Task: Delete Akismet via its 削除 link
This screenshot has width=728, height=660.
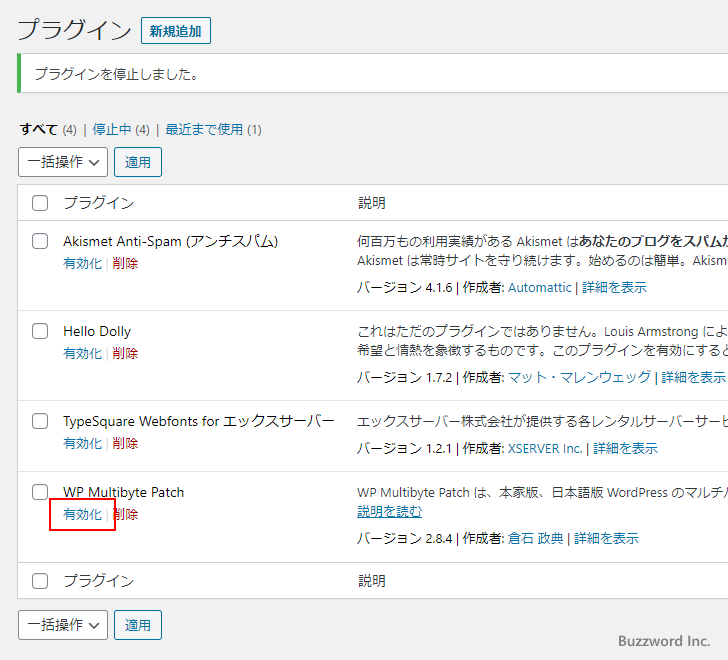Action: (x=125, y=264)
